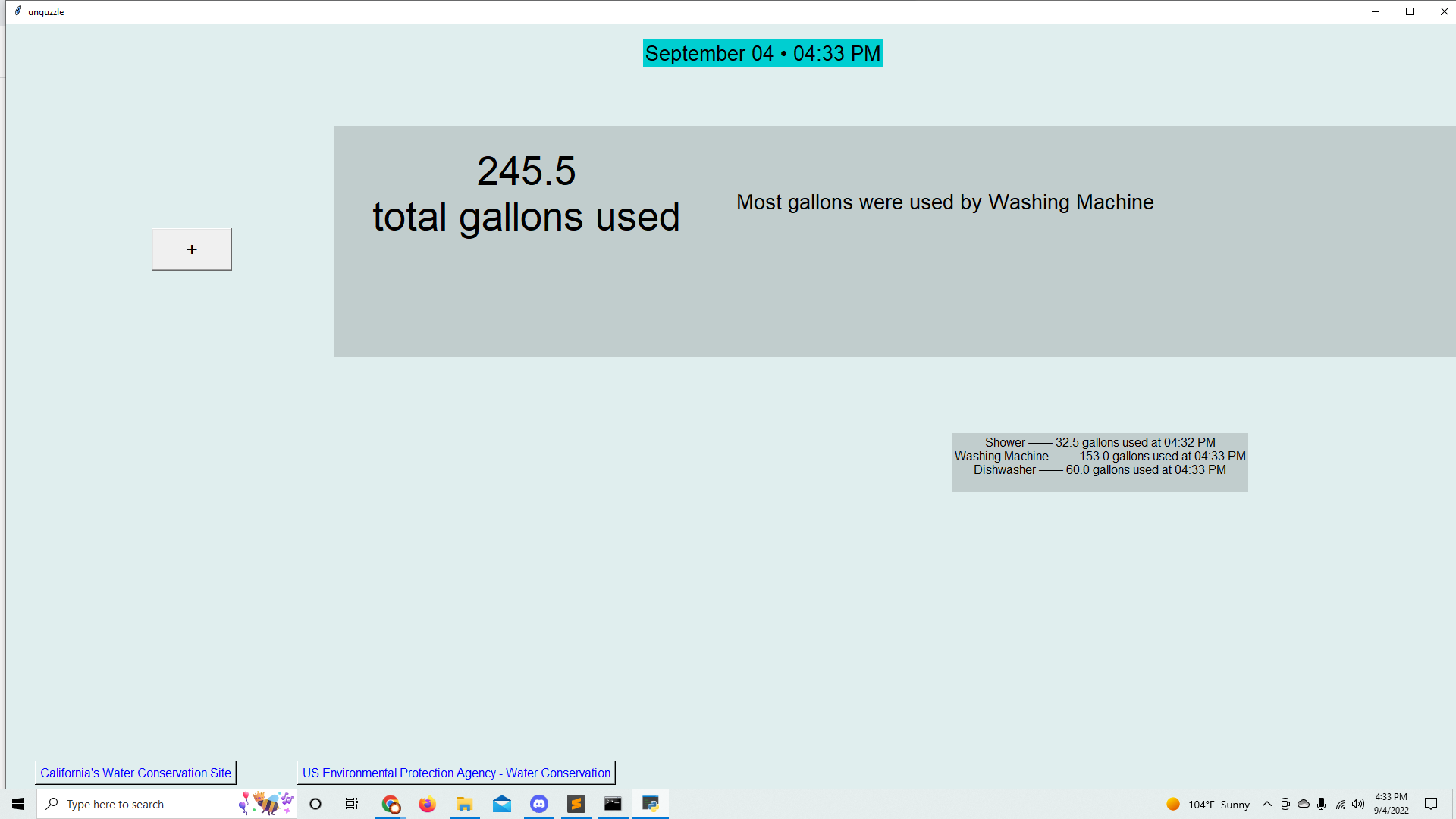Image resolution: width=1456 pixels, height=819 pixels.
Task: Open the volume control in system tray
Action: 1358,804
